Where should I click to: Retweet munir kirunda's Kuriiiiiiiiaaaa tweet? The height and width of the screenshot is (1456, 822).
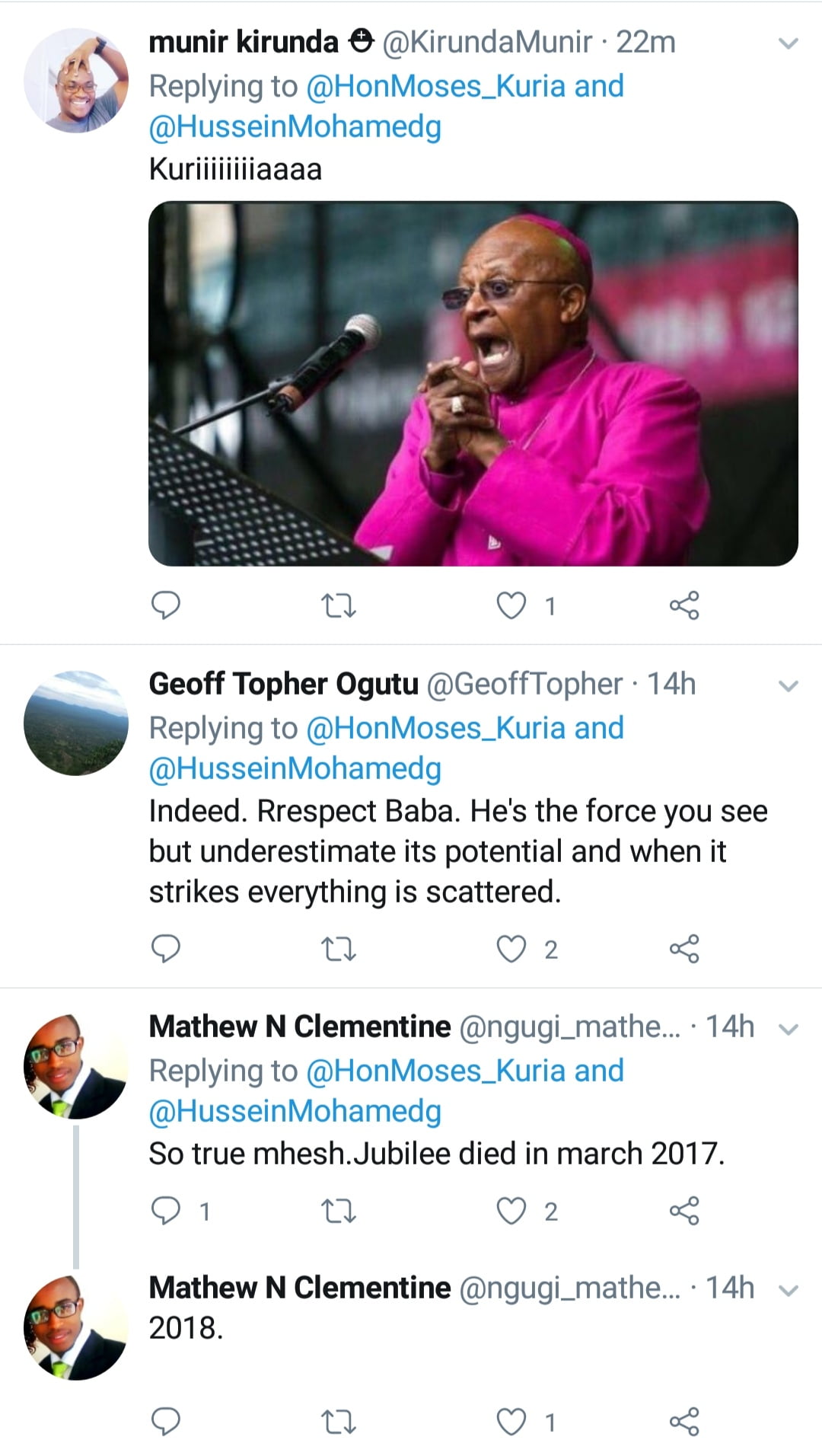pos(338,606)
